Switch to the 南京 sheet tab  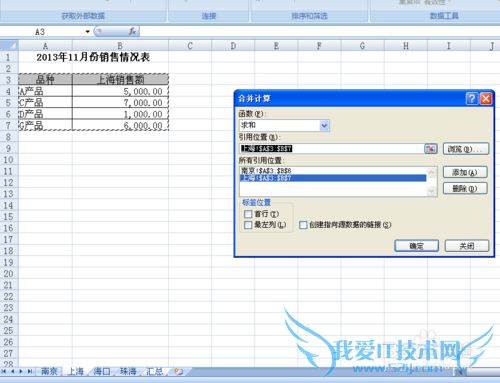49,371
